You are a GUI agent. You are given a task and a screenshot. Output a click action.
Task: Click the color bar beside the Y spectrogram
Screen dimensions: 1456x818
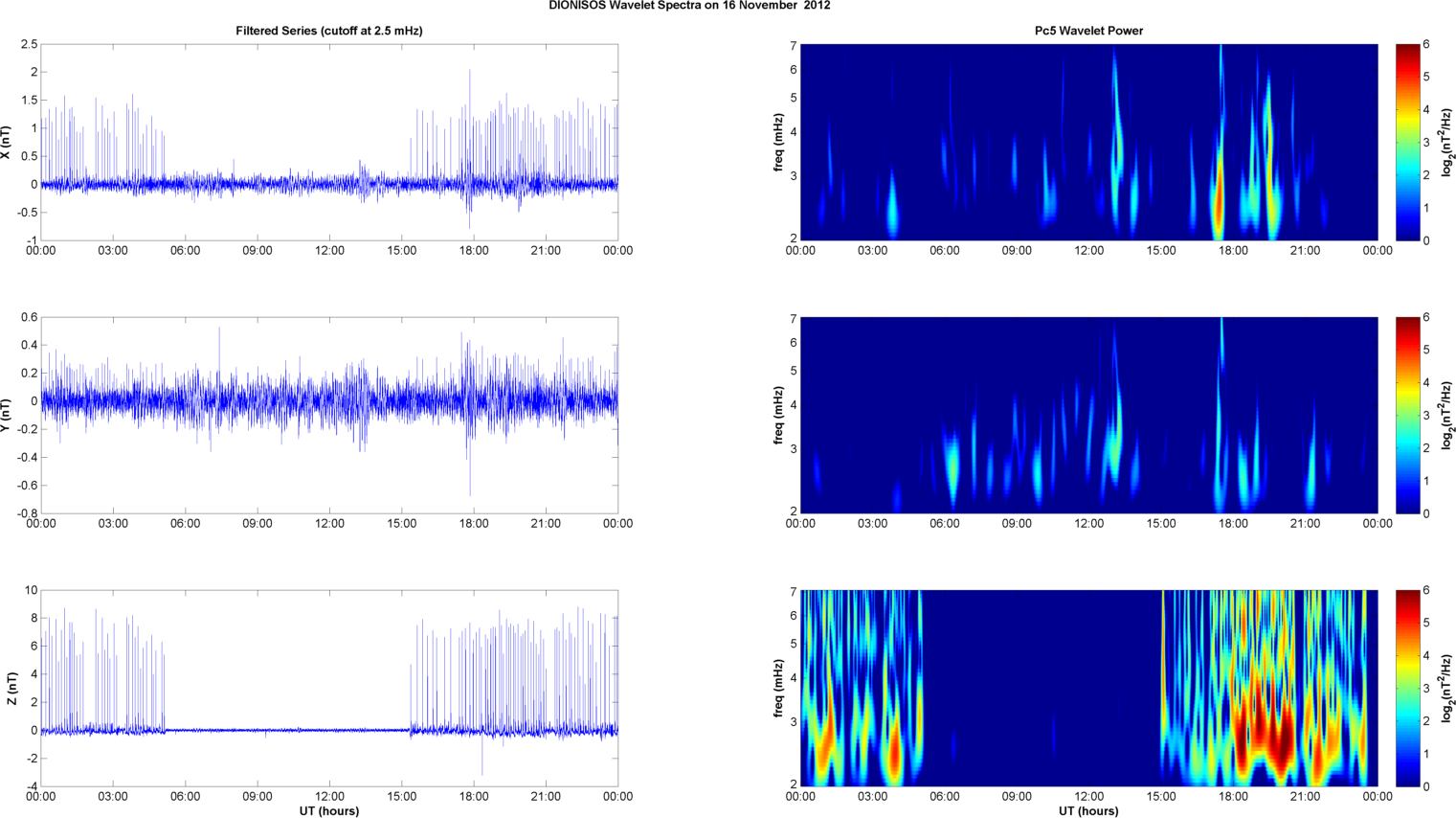point(1407,415)
